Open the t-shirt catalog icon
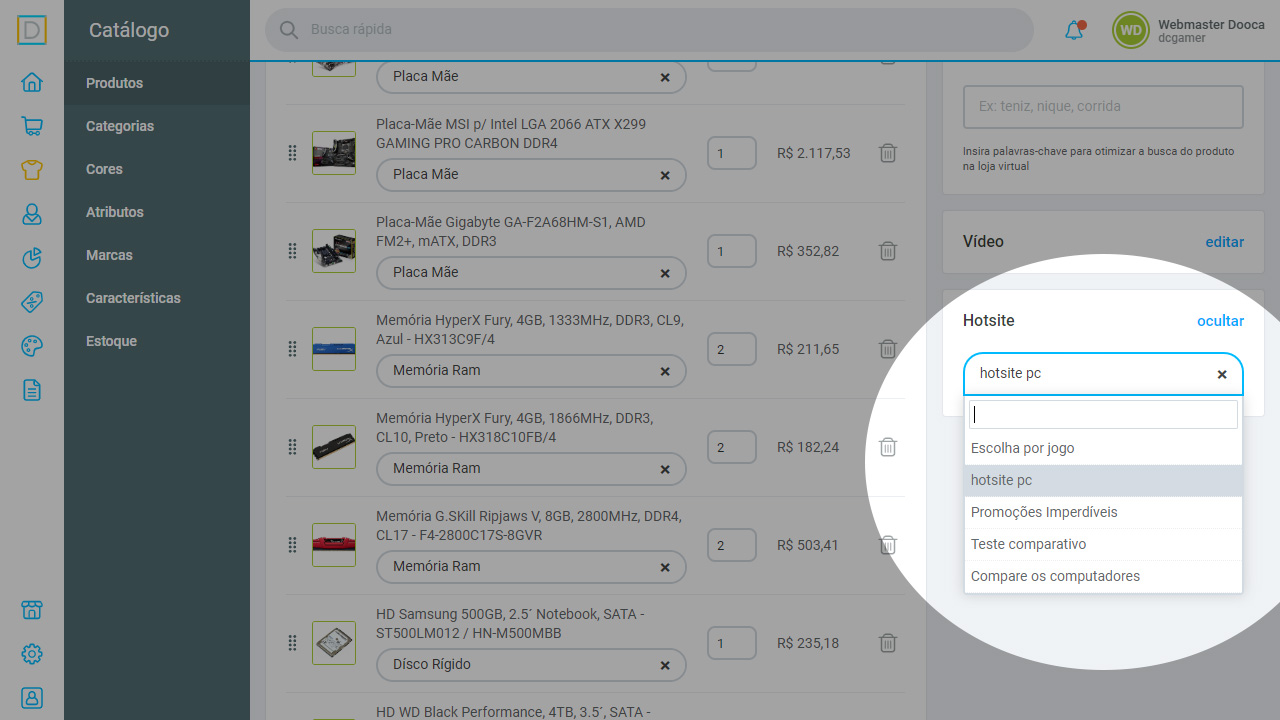The image size is (1280, 720). 32,169
